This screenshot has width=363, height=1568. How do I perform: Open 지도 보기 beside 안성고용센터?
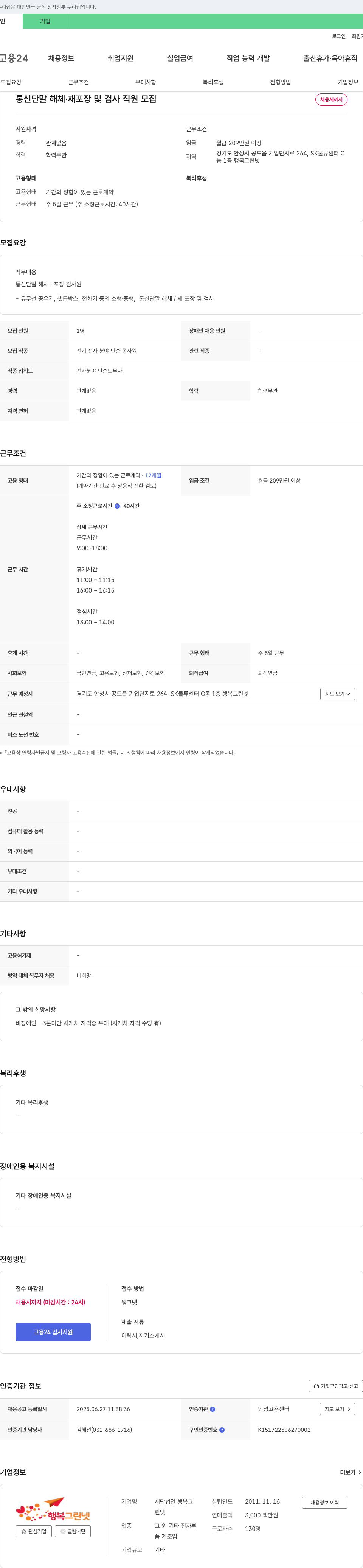[337, 1409]
